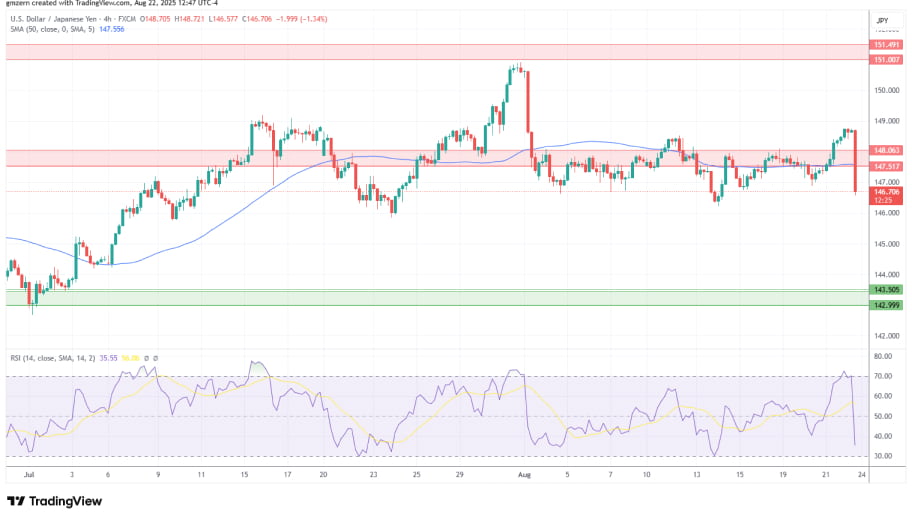Select the 148.063 zone price label
912x513 pixels.
(886, 150)
